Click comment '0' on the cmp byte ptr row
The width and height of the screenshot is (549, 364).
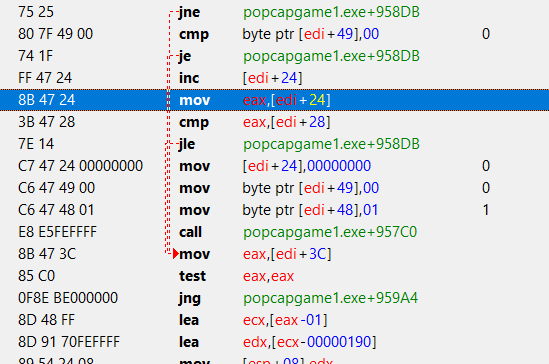[x=486, y=34]
